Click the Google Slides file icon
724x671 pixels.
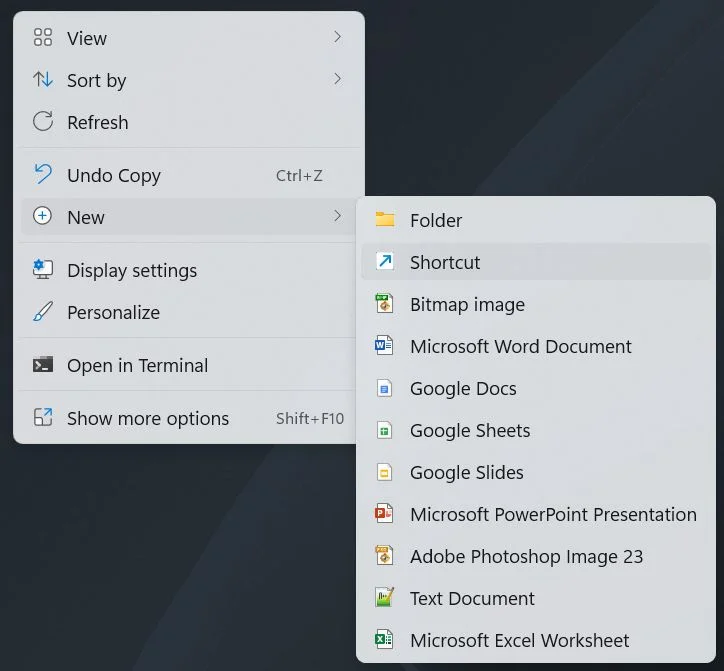(384, 472)
